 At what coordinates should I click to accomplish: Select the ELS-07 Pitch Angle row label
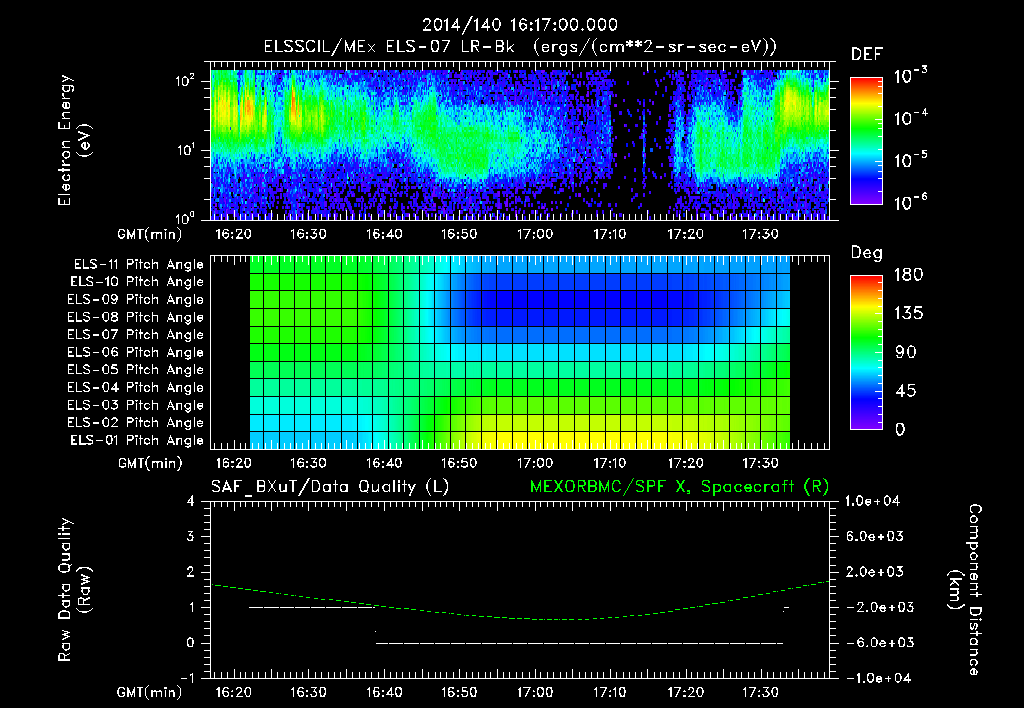135,334
